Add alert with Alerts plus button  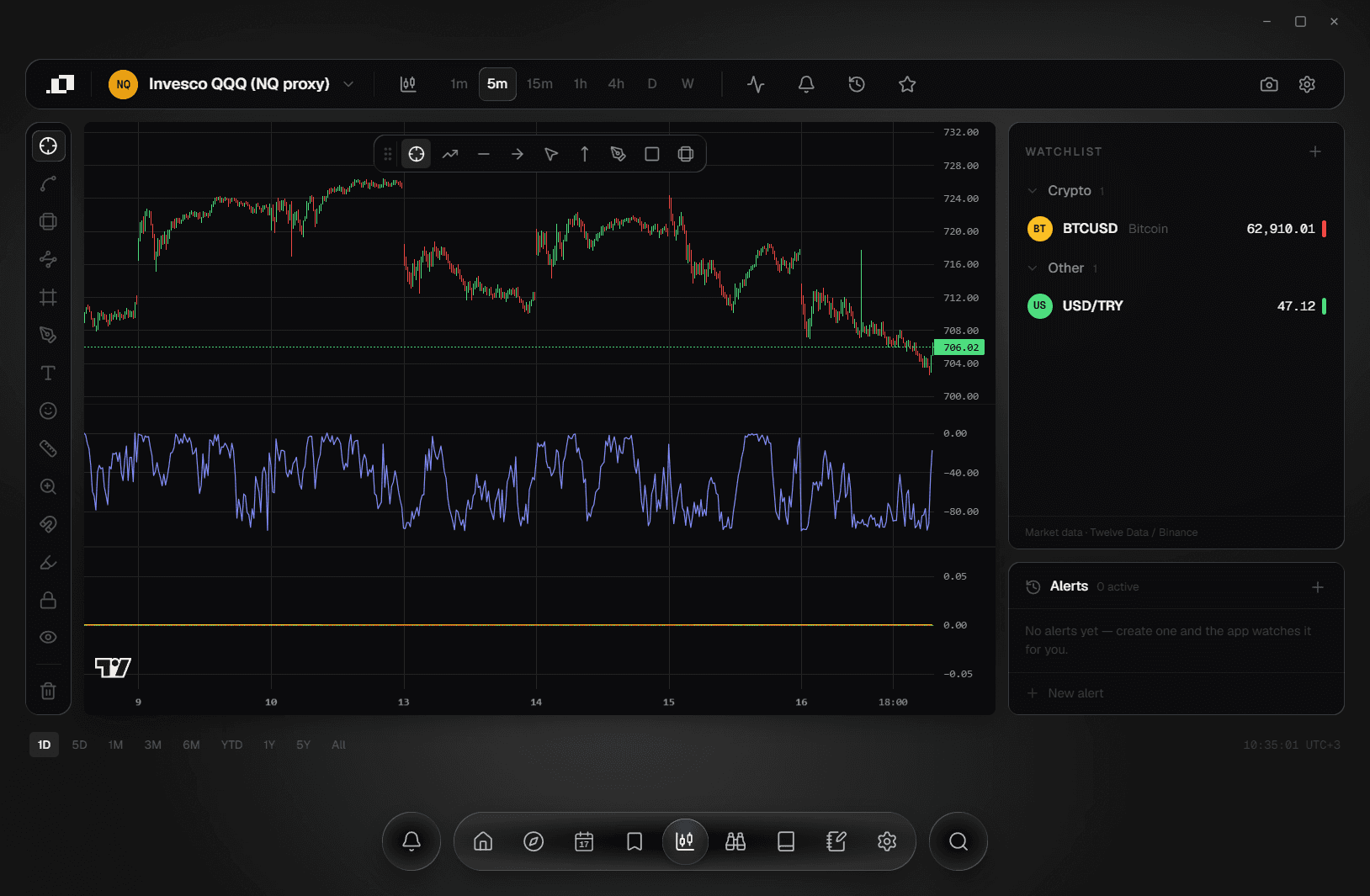[1318, 587]
